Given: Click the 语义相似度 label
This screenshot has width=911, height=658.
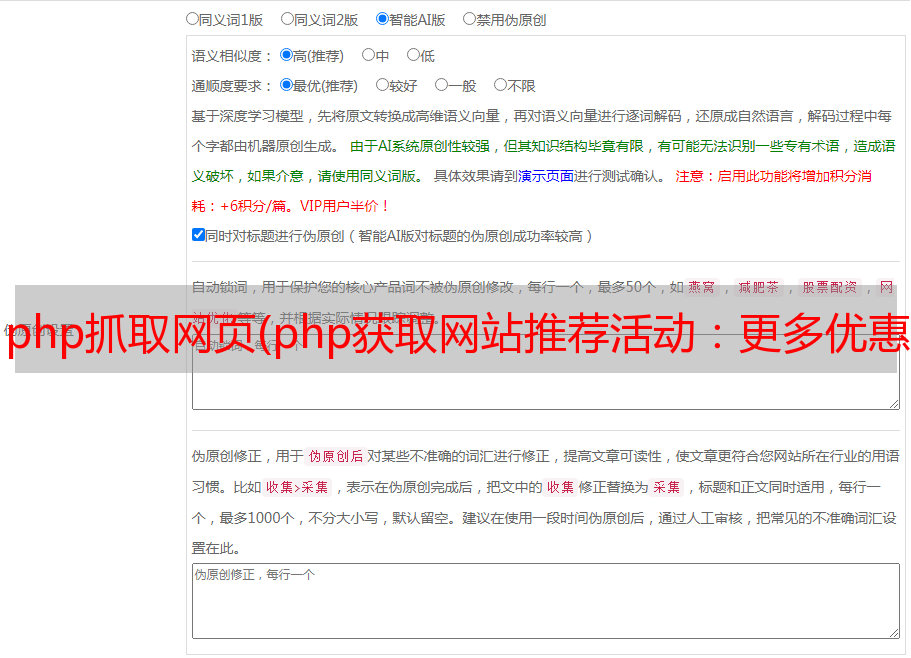Looking at the screenshot, I should click(232, 56).
